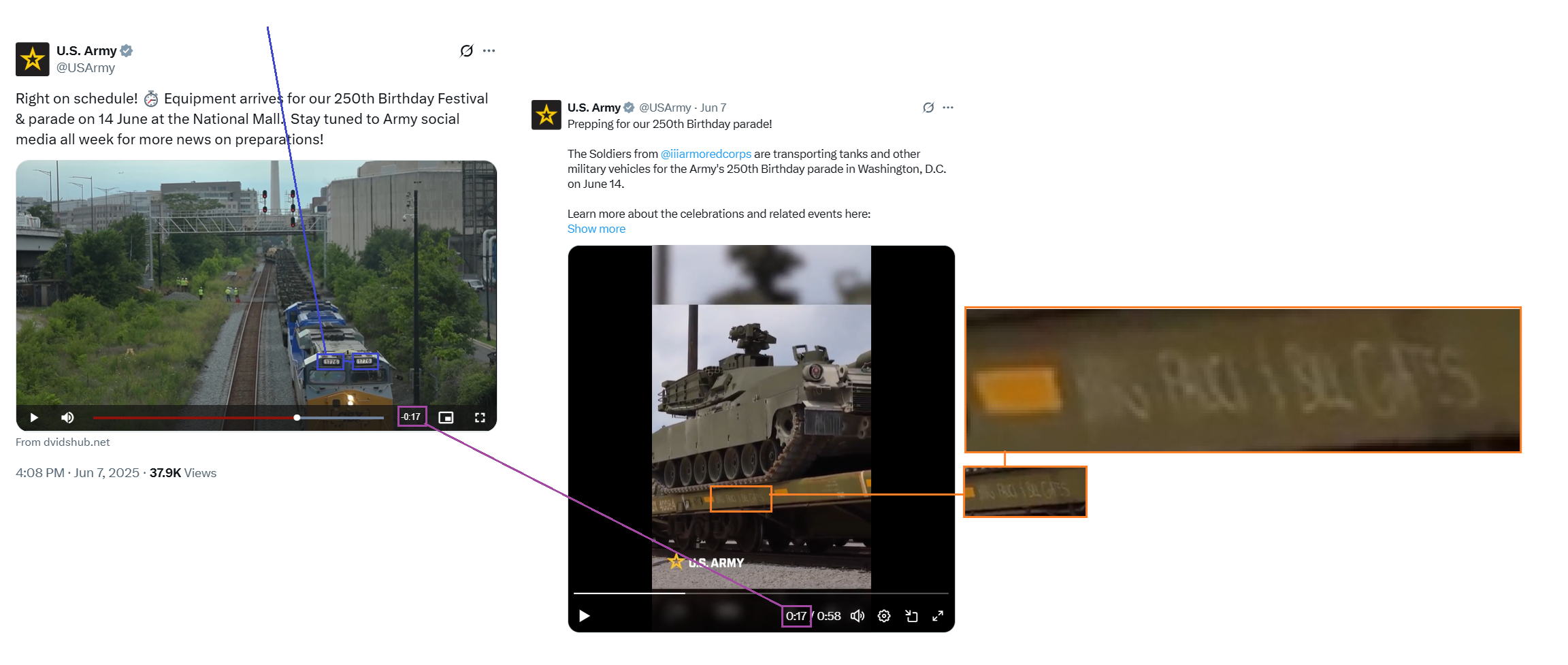Viewport: 1568px width, 665px height.
Task: Click the large zoomed tank marking image
Action: 1243,380
